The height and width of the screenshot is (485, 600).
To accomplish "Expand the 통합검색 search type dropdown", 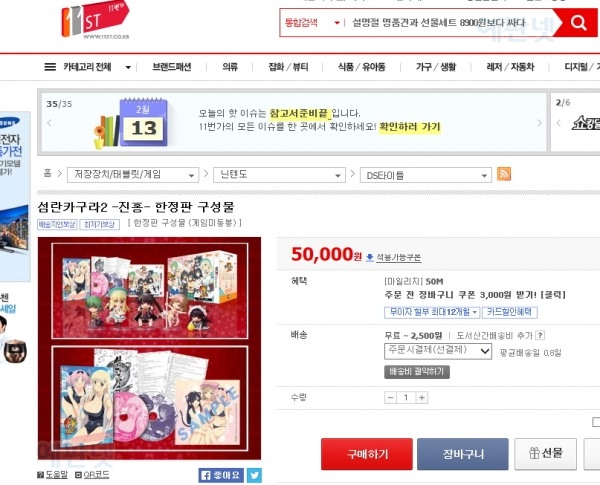I will (312, 23).
